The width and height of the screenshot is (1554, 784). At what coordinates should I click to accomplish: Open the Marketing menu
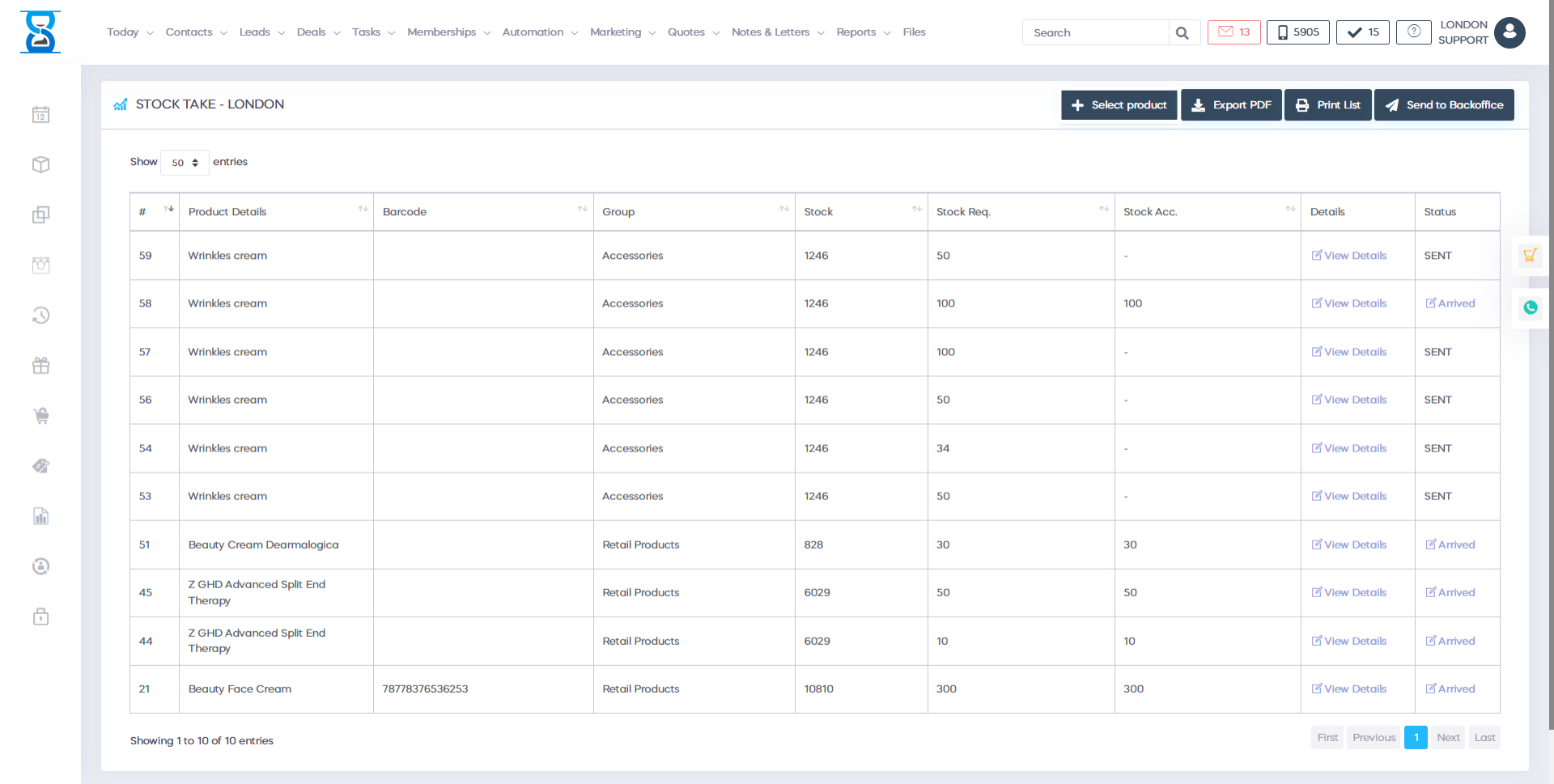coord(622,32)
